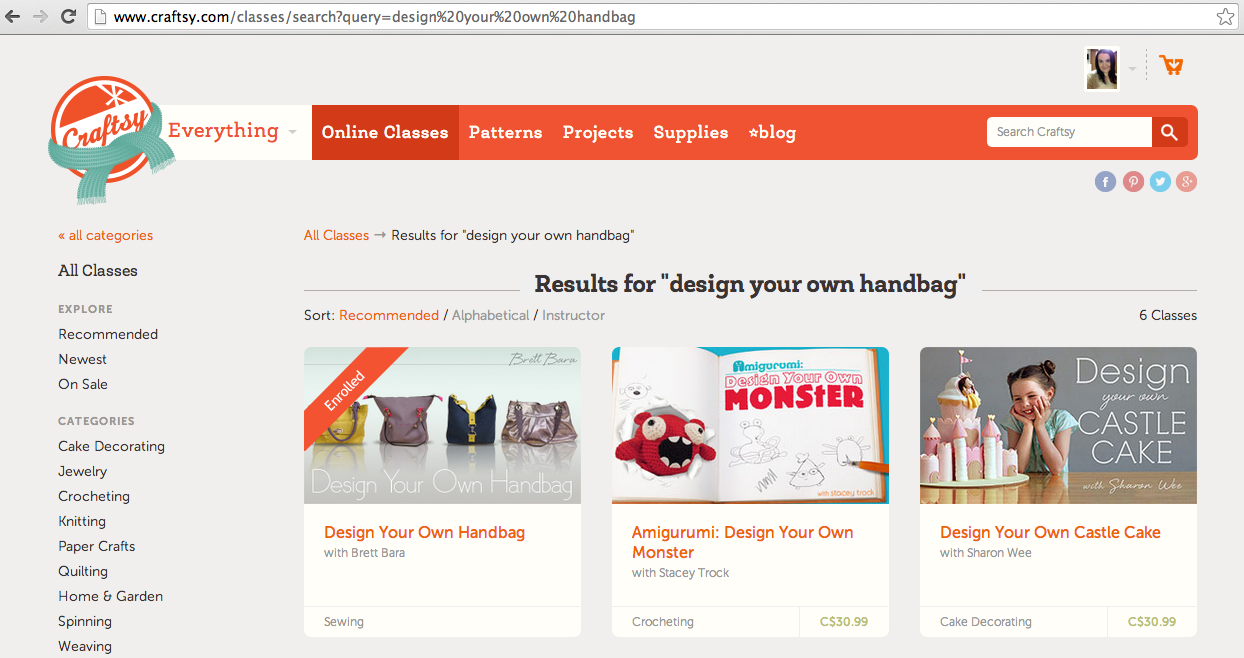Open the Newest explore link
This screenshot has height=658, width=1244.
(x=82, y=359)
